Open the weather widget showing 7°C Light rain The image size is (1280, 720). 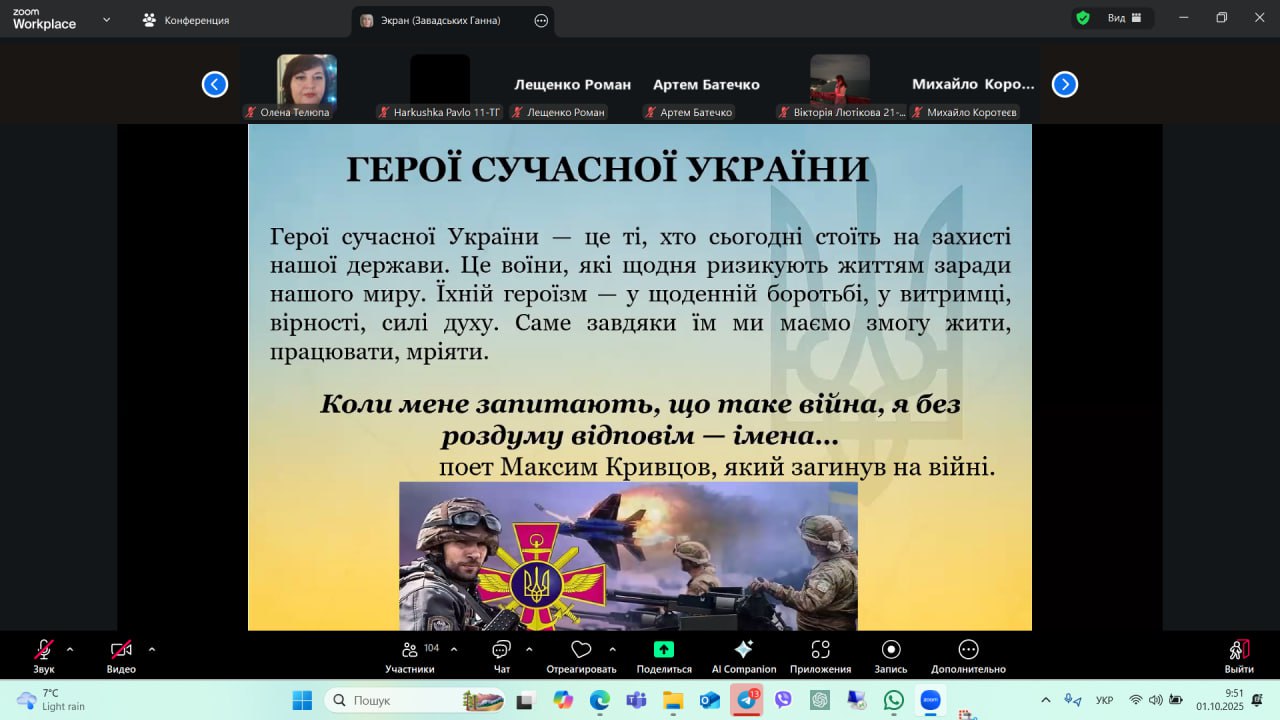pyautogui.click(x=52, y=700)
